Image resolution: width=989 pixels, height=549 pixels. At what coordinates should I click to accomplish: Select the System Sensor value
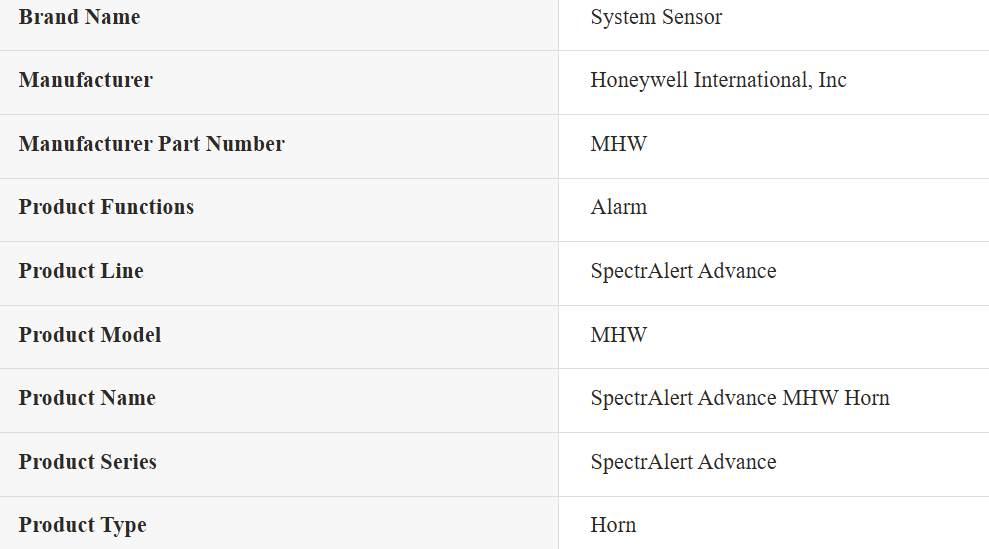656,18
